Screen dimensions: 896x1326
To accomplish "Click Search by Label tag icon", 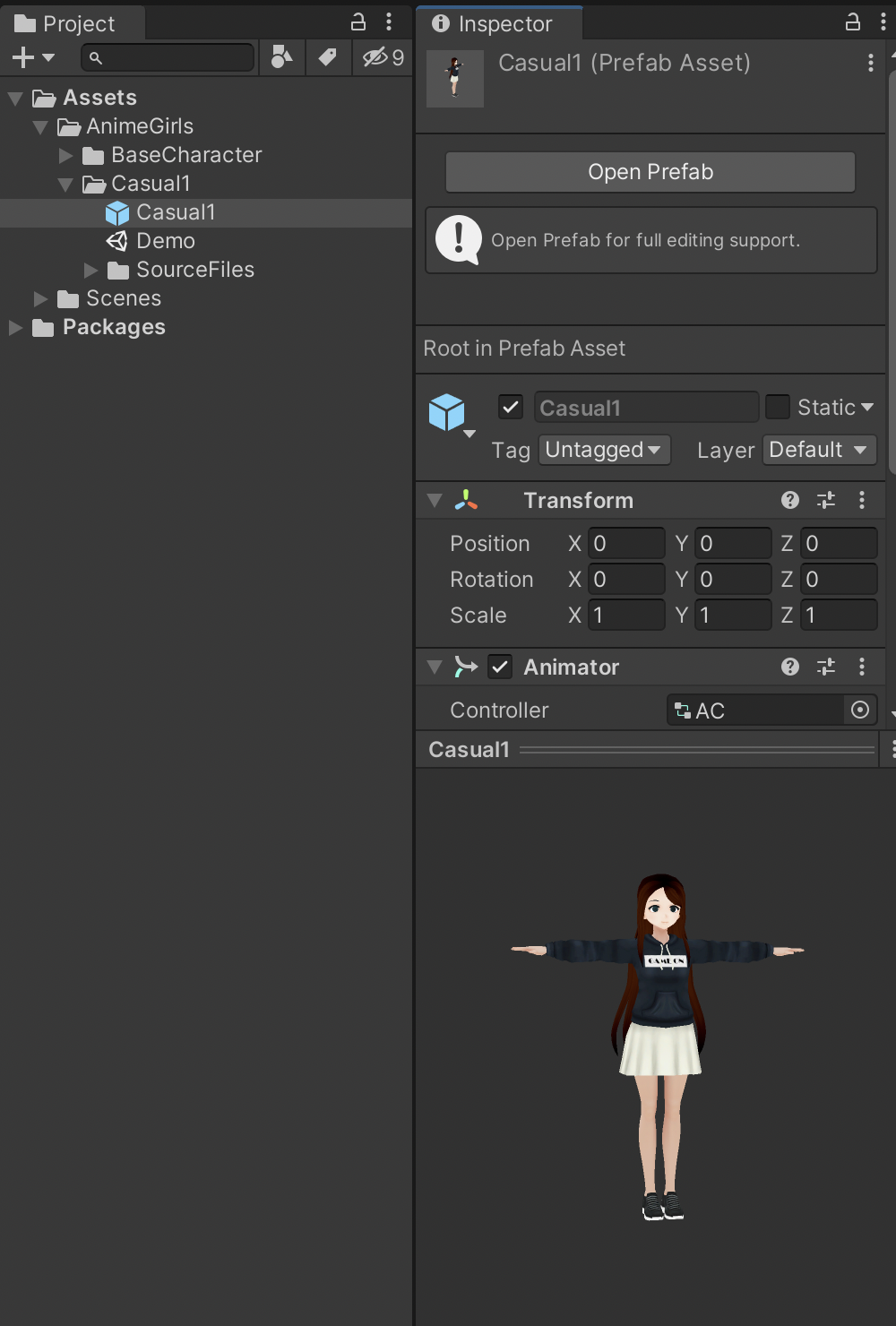I will 328,57.
